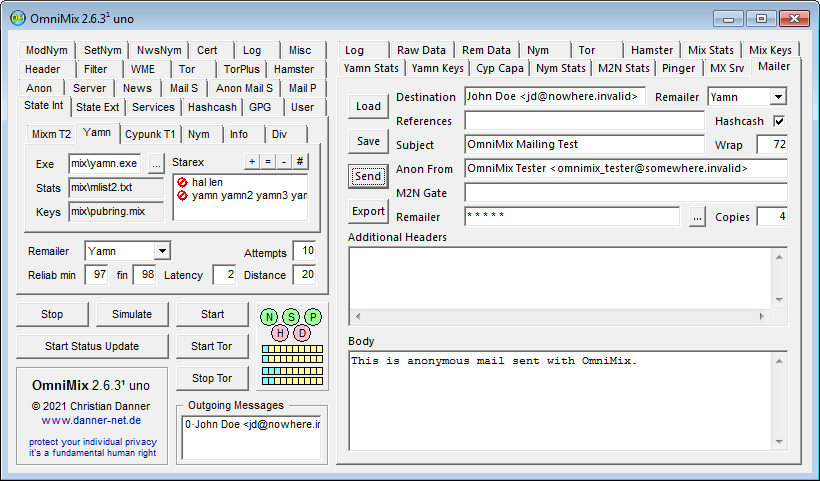Click the Start Status Update button

tap(92, 346)
